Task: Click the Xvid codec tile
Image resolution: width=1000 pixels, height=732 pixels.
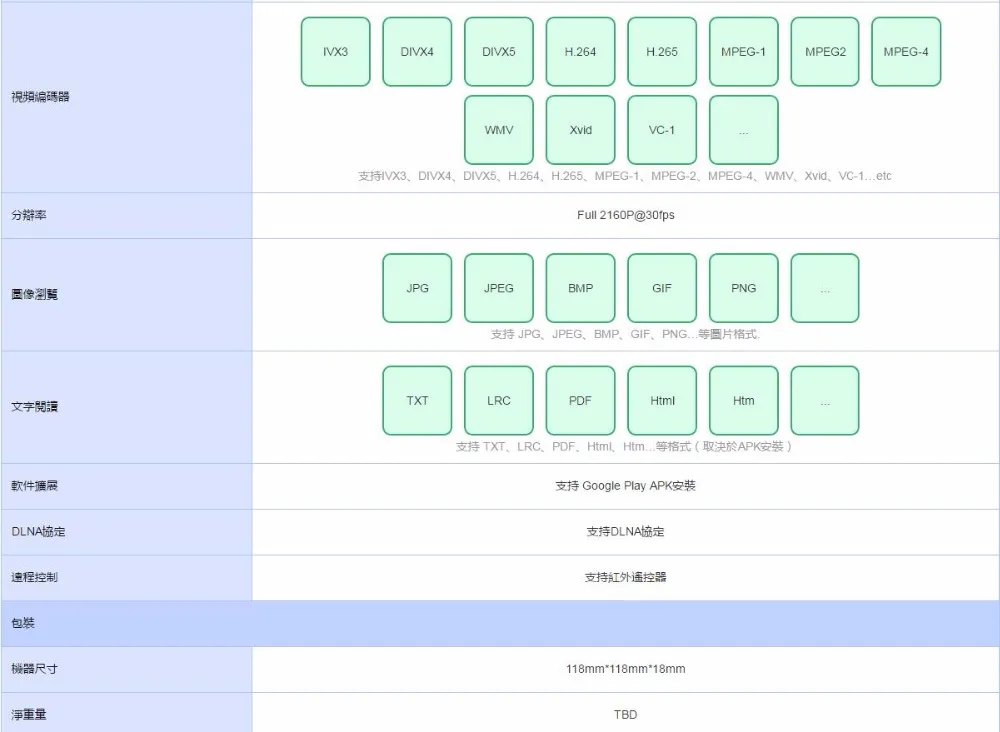Action: point(580,130)
